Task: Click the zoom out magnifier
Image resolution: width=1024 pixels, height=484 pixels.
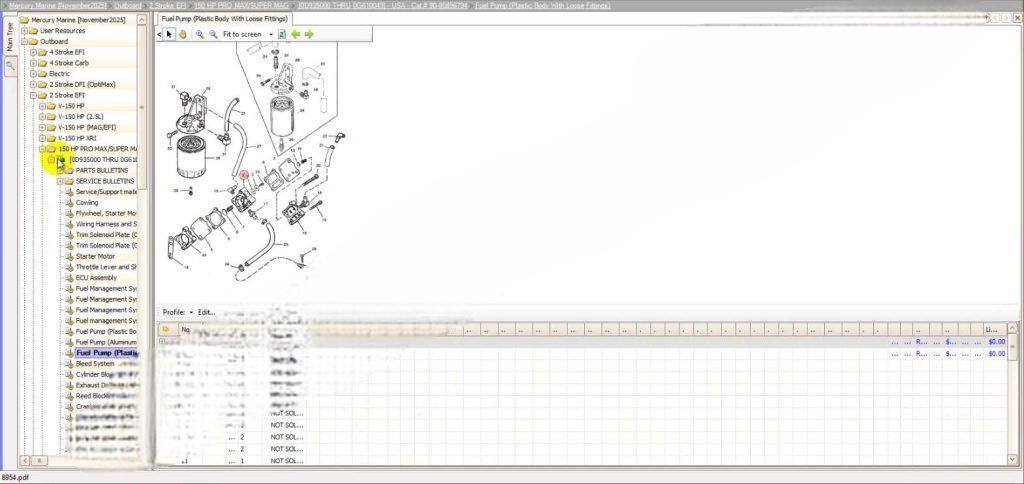Action: pos(213,34)
